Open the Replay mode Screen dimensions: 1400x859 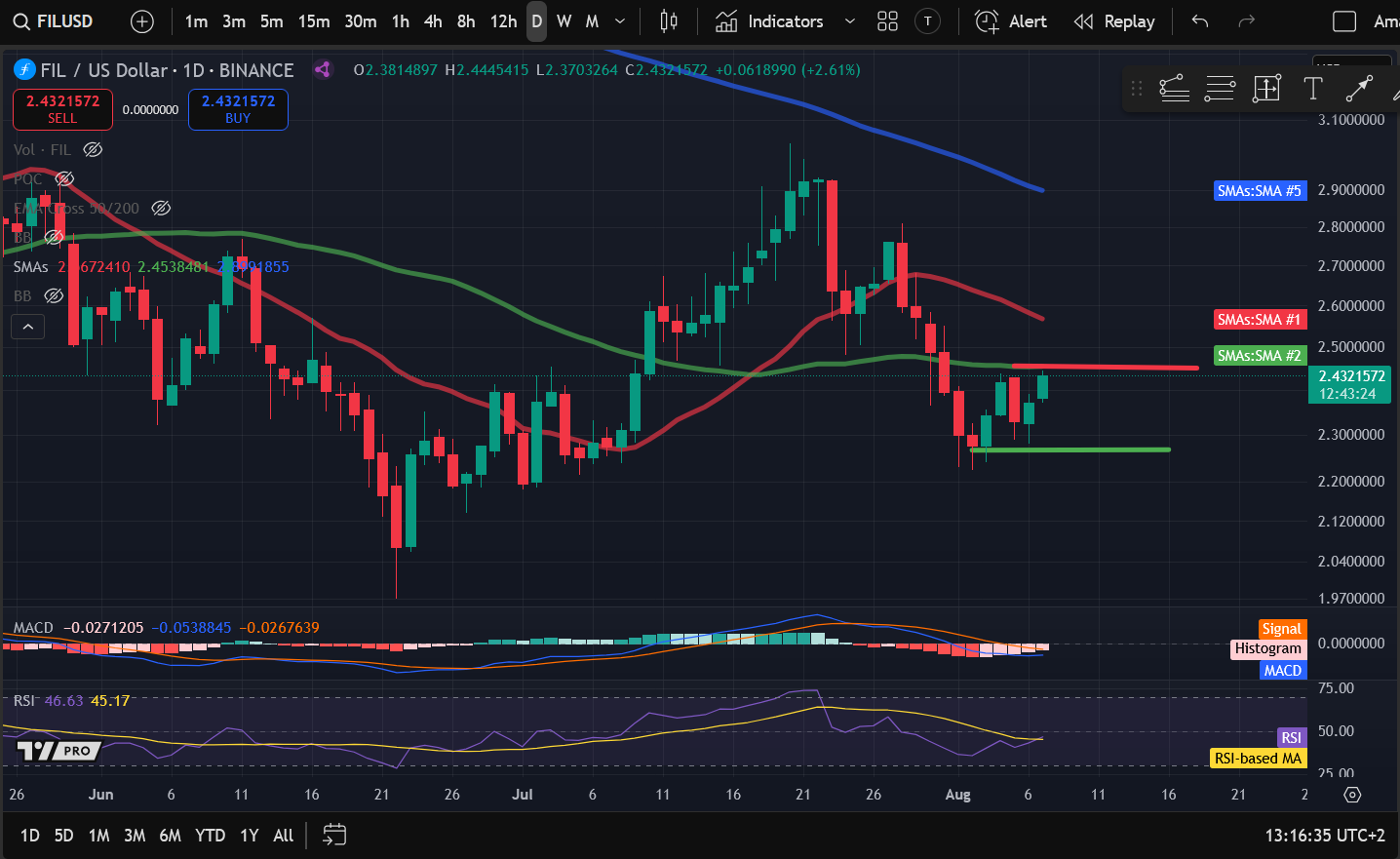click(1114, 21)
